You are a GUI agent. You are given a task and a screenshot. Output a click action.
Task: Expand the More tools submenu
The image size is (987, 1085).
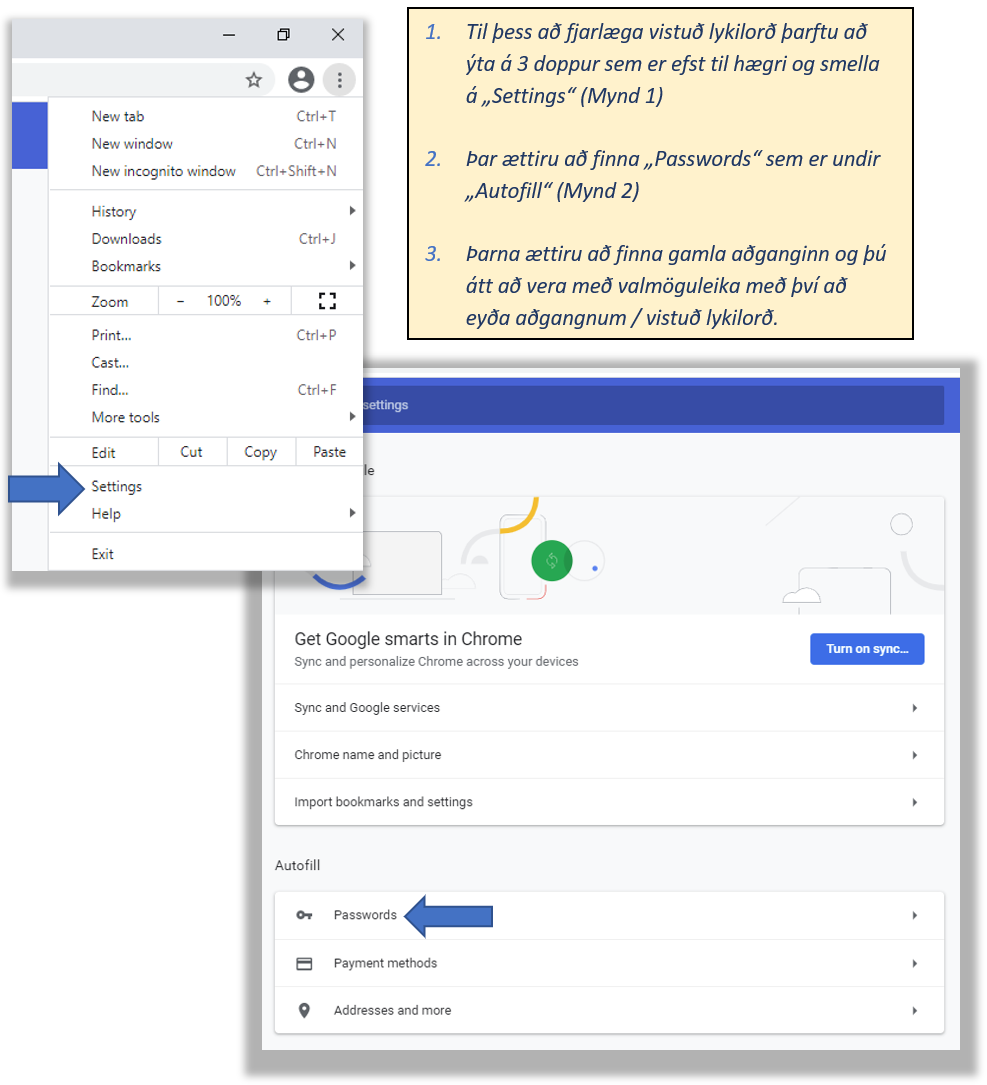tap(351, 417)
